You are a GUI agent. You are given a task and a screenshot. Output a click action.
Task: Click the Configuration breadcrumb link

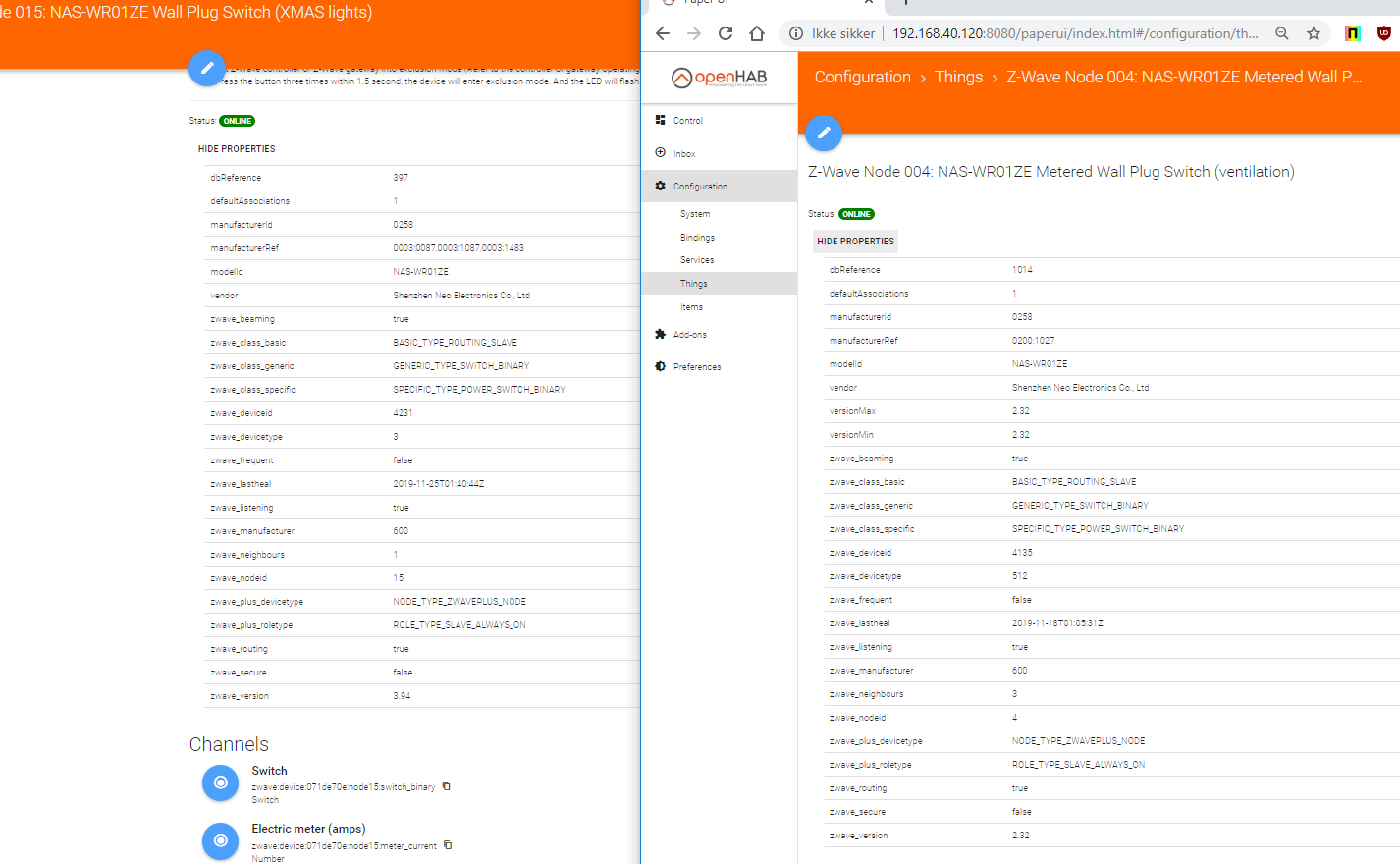pos(862,78)
